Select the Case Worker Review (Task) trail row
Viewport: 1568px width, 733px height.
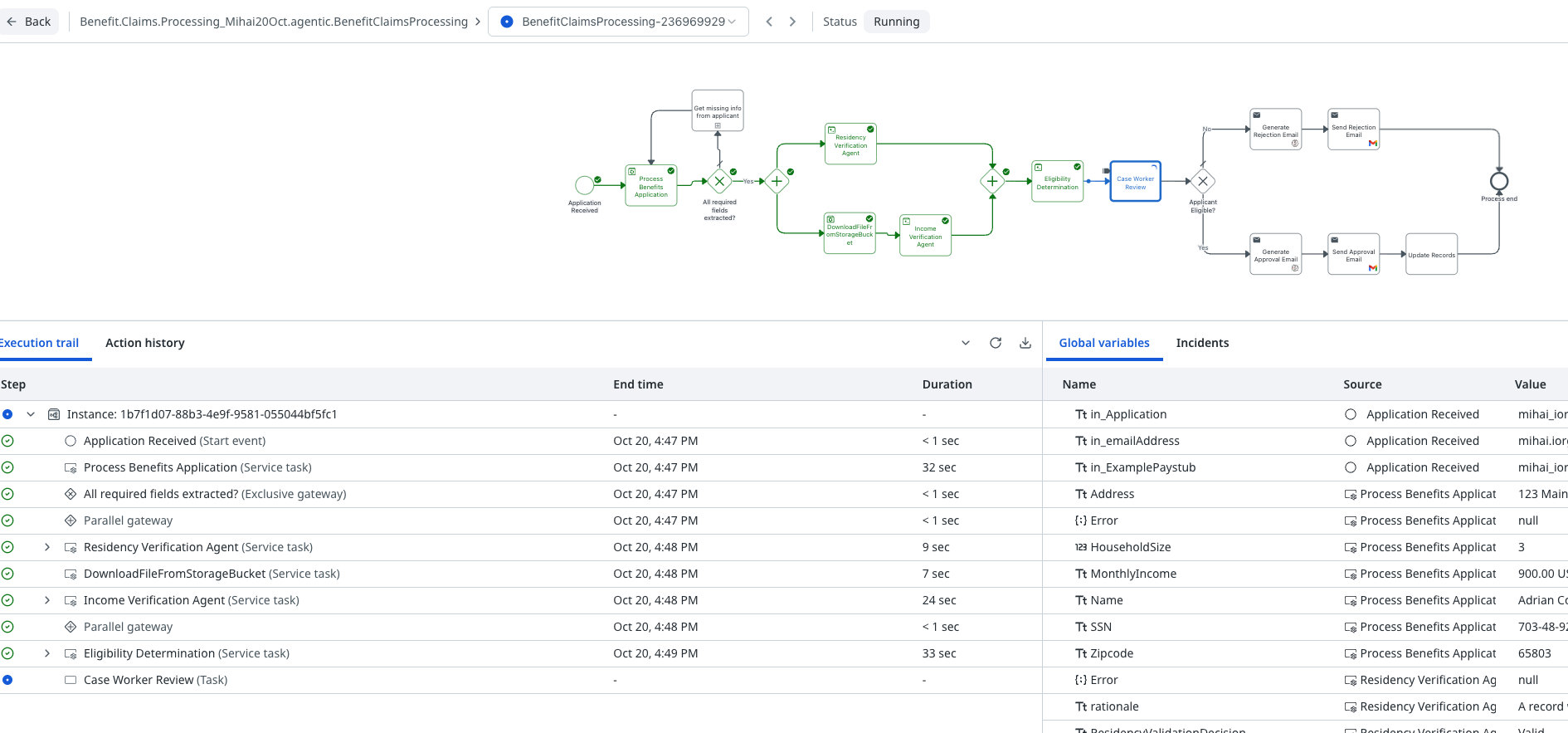tap(521, 680)
